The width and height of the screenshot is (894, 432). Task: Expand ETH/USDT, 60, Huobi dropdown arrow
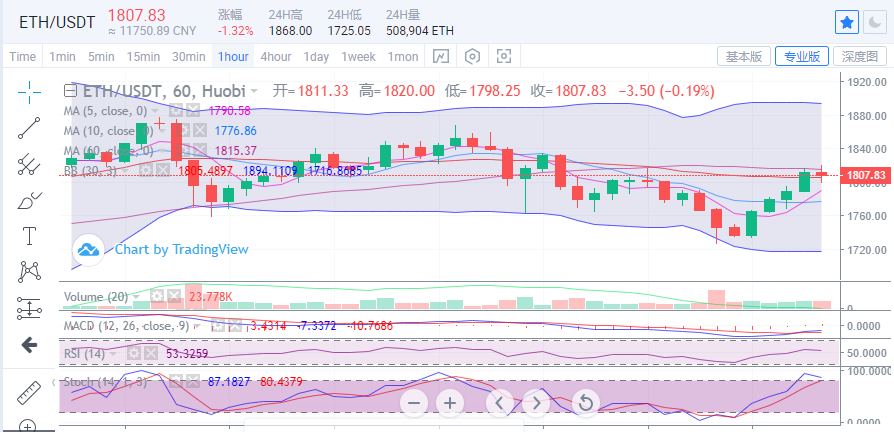[x=254, y=91]
